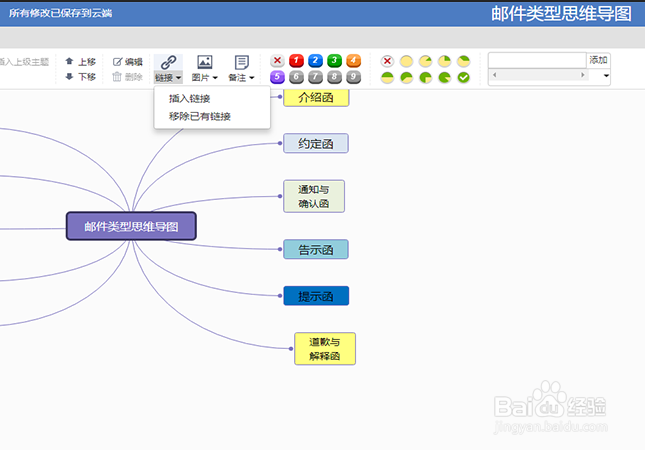The image size is (645, 450).
Task: Click the tag name input field
Action: [537, 60]
